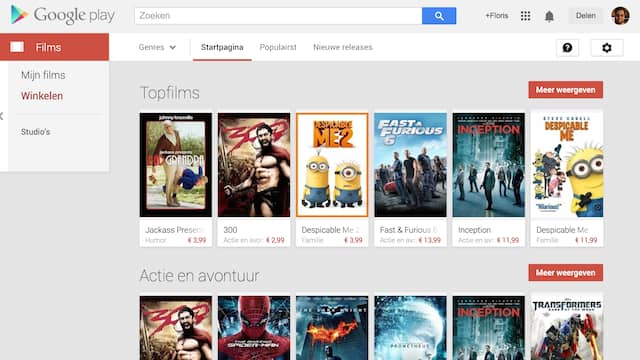Click the blue search magnifier button

click(x=439, y=16)
